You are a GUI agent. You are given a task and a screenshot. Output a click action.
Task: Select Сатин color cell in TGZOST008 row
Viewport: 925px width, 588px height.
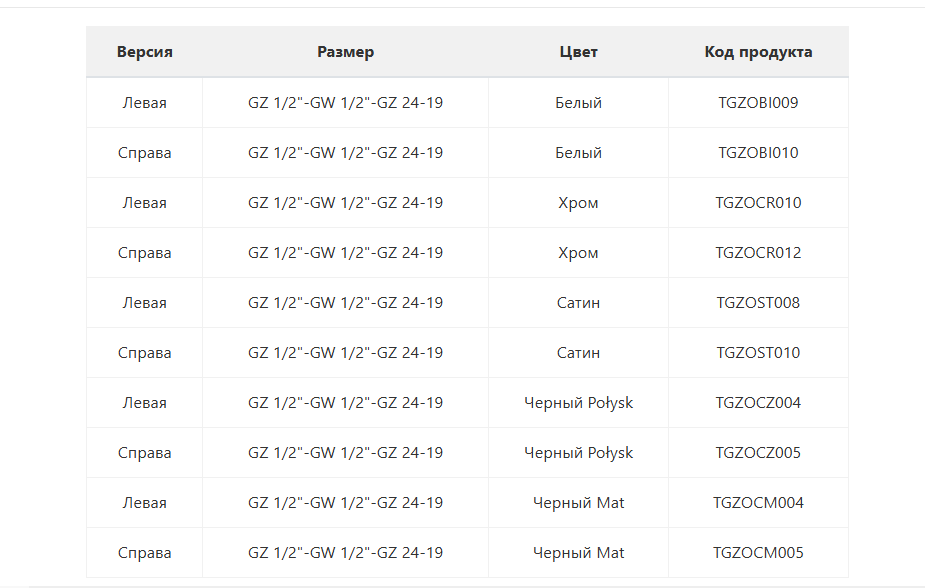(578, 303)
